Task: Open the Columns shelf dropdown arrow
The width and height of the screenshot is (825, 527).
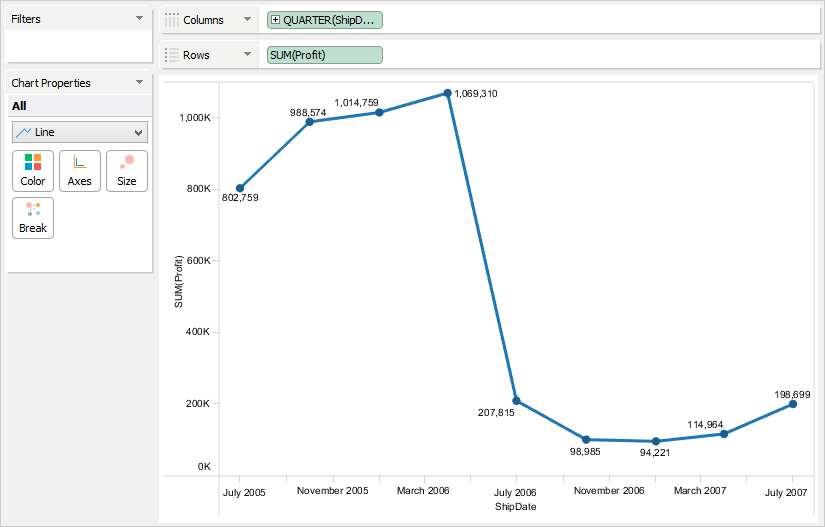Action: click(247, 20)
